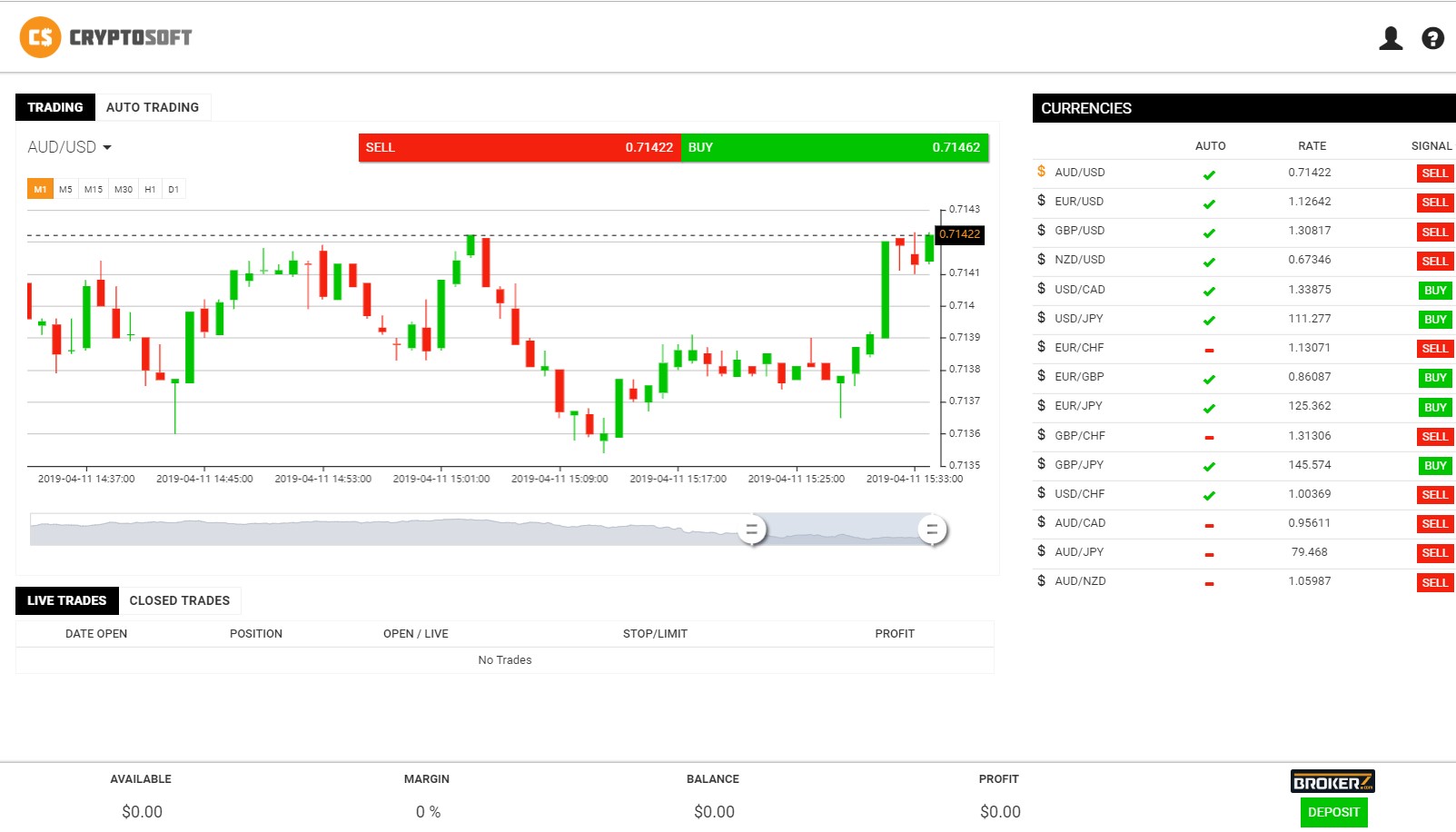The width and height of the screenshot is (1456, 832).
Task: Toggle auto trading for AUD/CAD
Action: pos(1209,525)
